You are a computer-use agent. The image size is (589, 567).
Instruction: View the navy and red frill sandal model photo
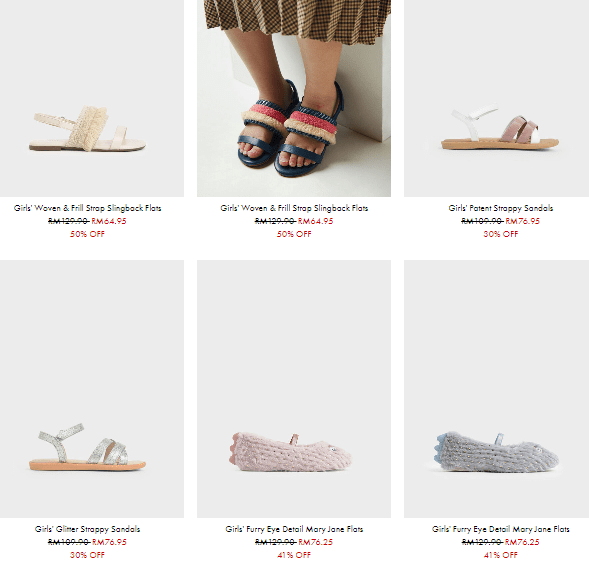pos(294,98)
